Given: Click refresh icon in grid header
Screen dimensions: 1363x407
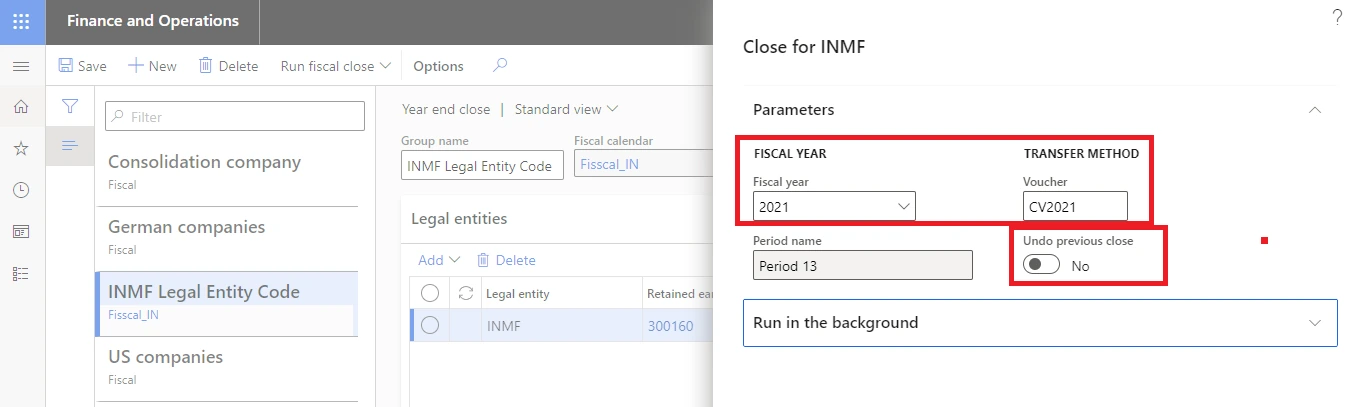Looking at the screenshot, I should tap(465, 293).
